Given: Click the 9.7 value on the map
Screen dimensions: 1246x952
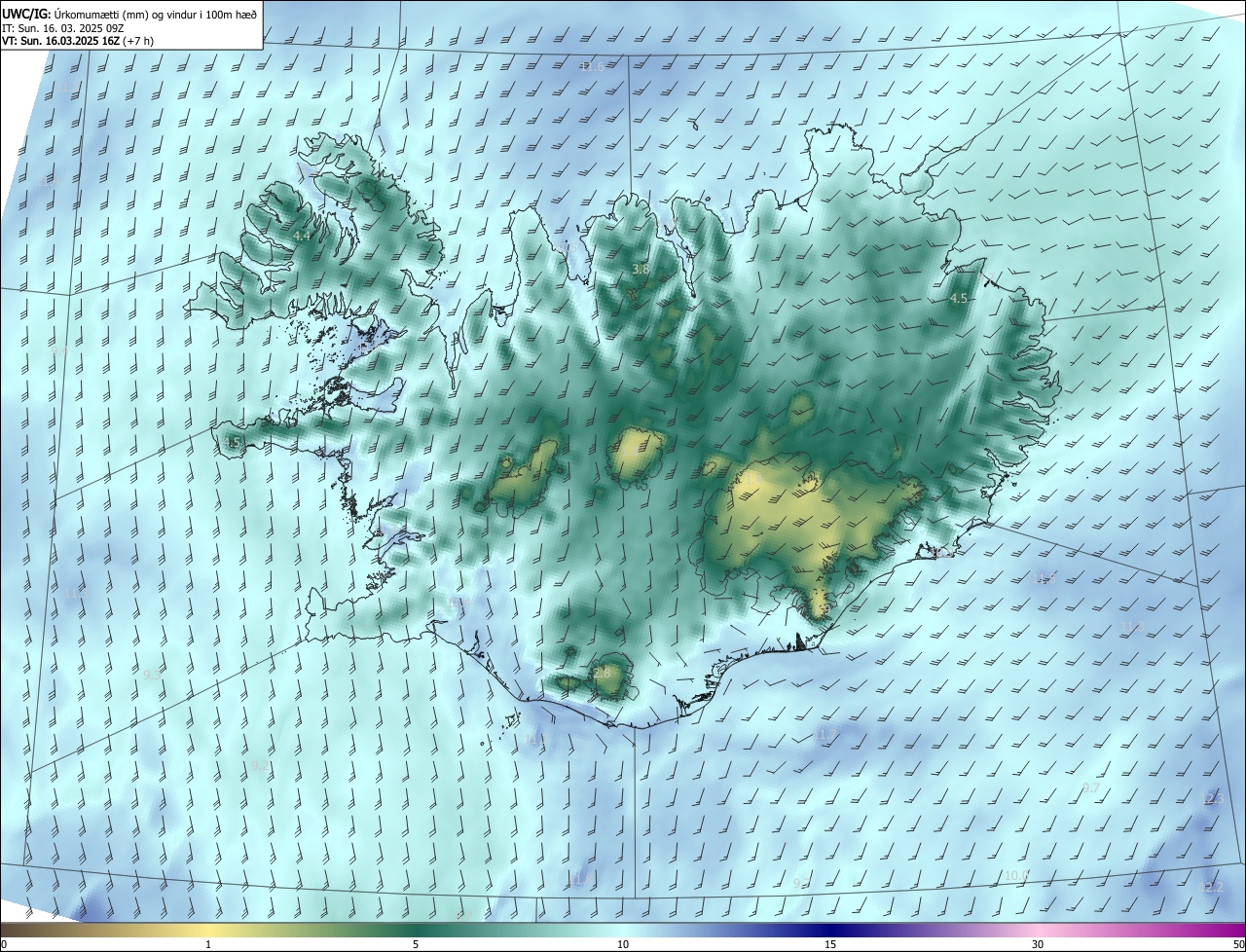Looking at the screenshot, I should [x=1091, y=787].
